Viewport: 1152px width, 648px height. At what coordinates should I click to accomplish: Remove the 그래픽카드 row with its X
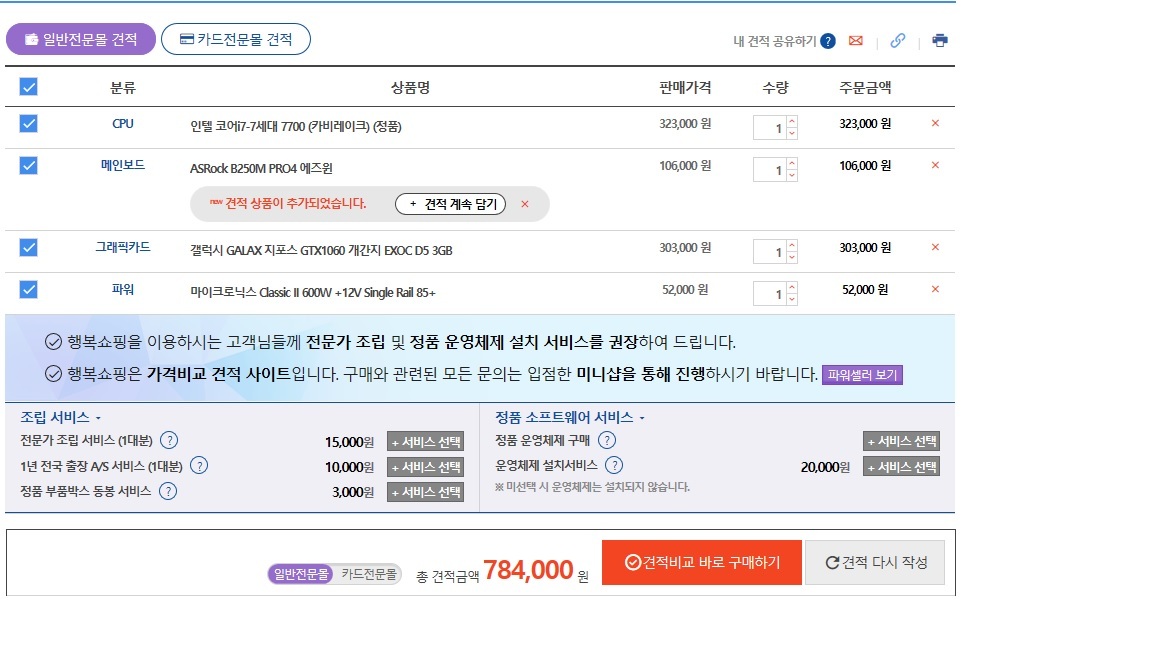[935, 248]
